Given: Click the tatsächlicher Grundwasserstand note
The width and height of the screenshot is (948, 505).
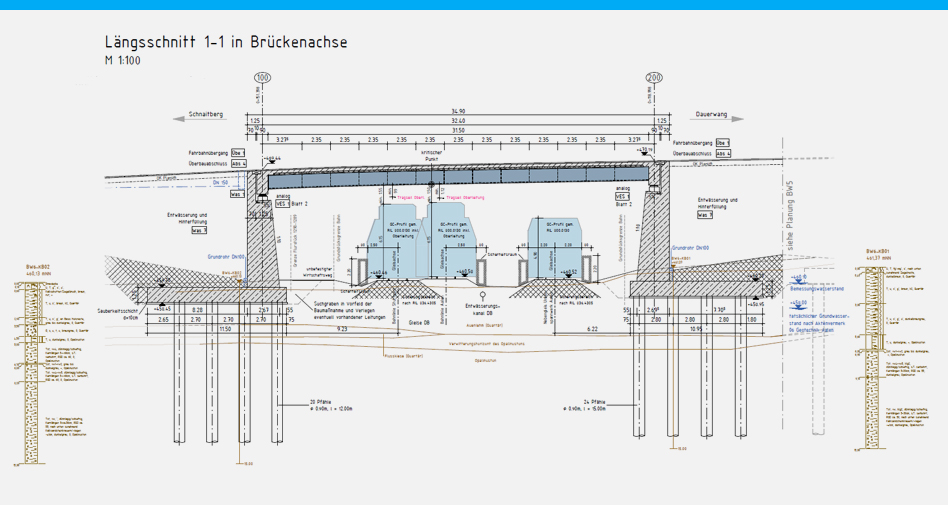Looking at the screenshot, I should (820, 323).
